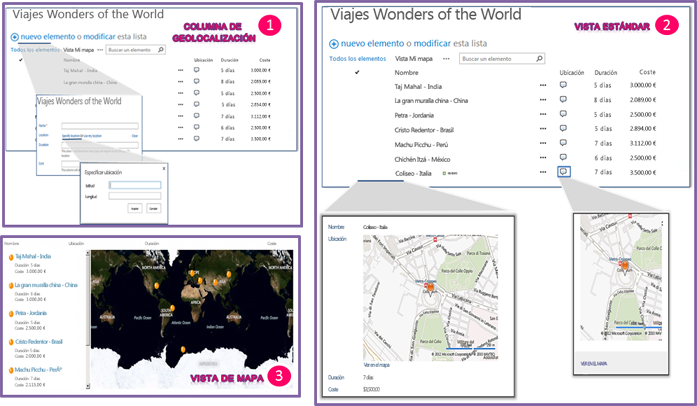This screenshot has height=406, width=697.
Task: Click scrollbar thumb in map view list
Action: click(88, 301)
